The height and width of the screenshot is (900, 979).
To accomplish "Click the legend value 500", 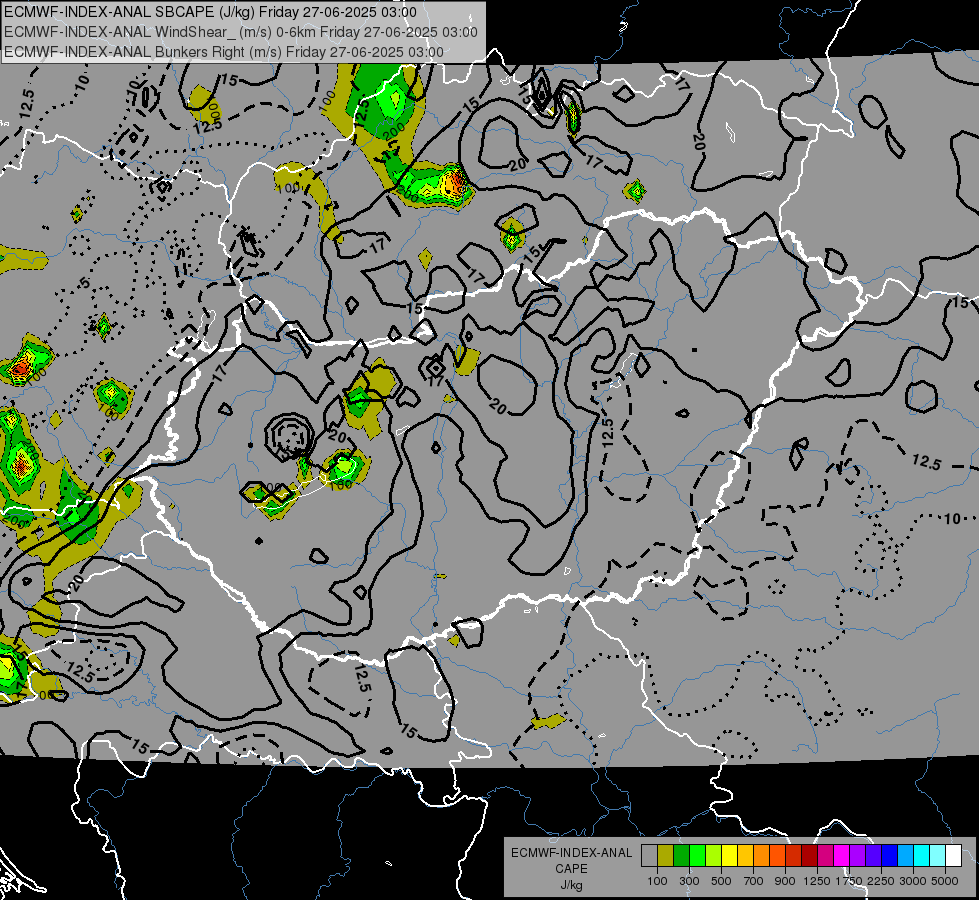I will (x=721, y=881).
